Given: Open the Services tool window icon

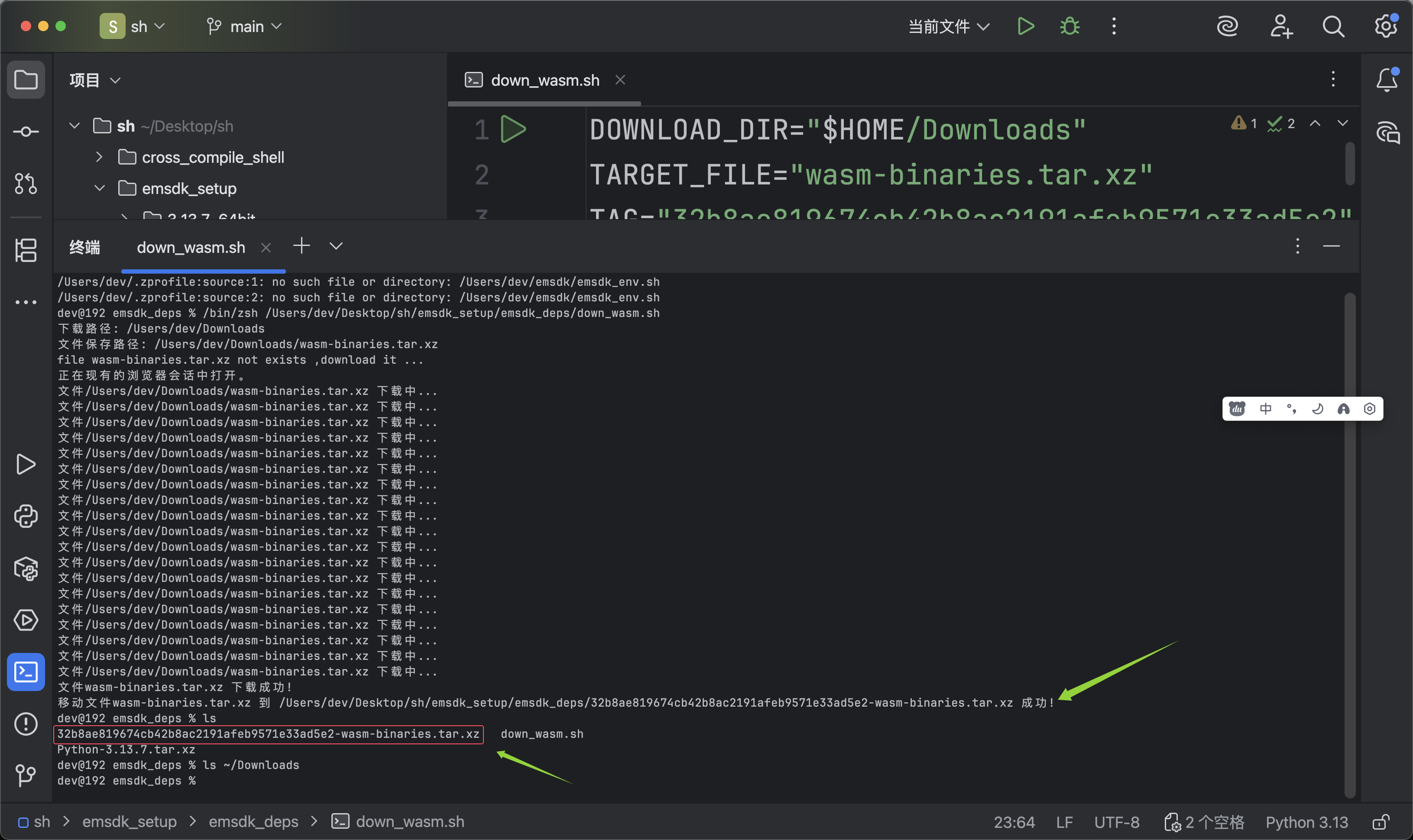Looking at the screenshot, I should click(26, 620).
